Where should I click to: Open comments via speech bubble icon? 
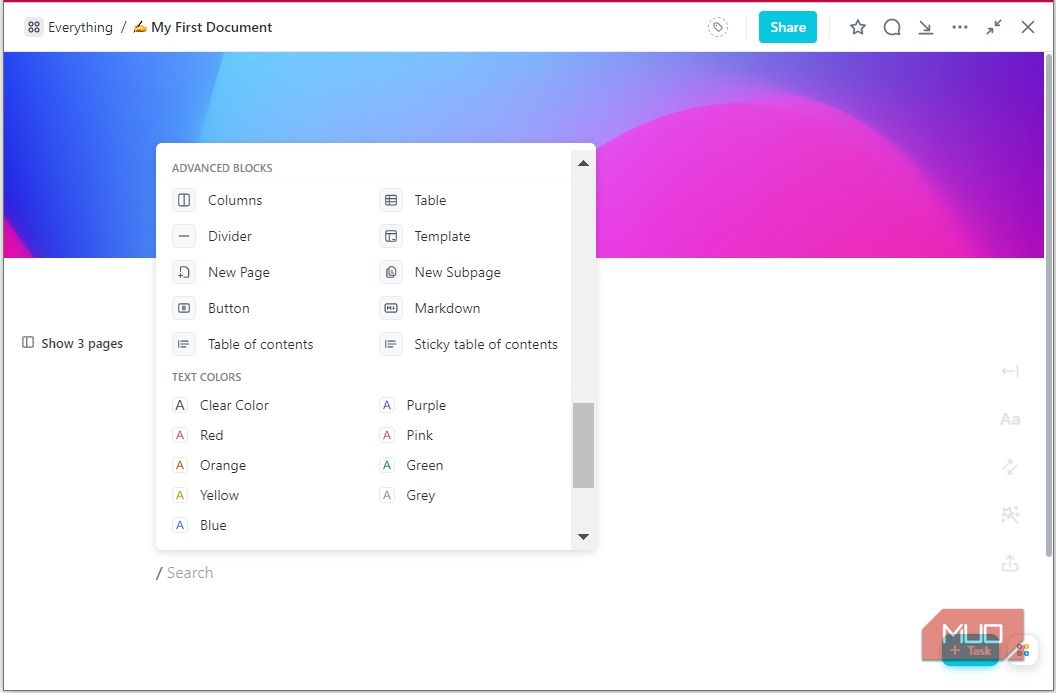coord(892,27)
